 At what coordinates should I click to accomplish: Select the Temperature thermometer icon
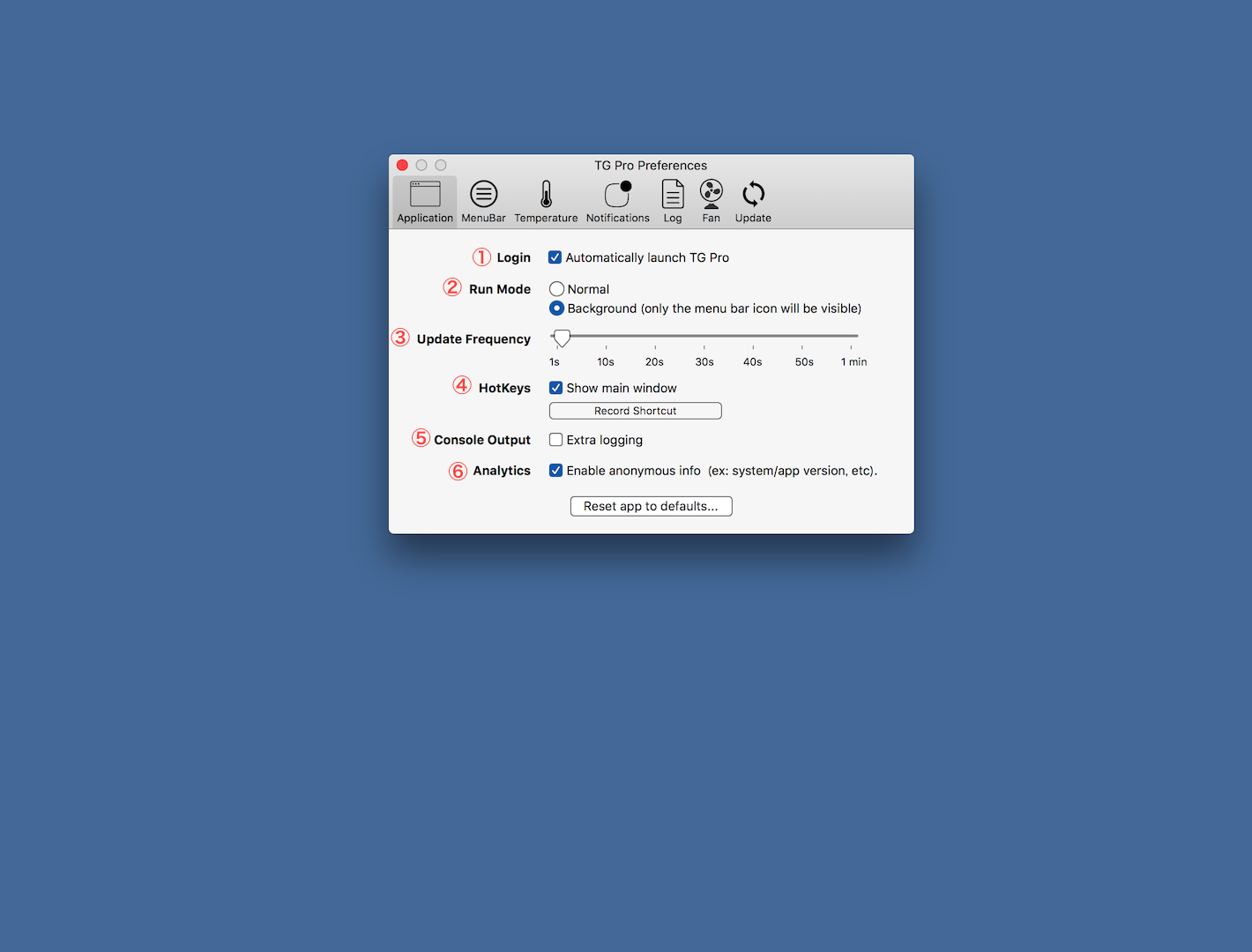(546, 195)
